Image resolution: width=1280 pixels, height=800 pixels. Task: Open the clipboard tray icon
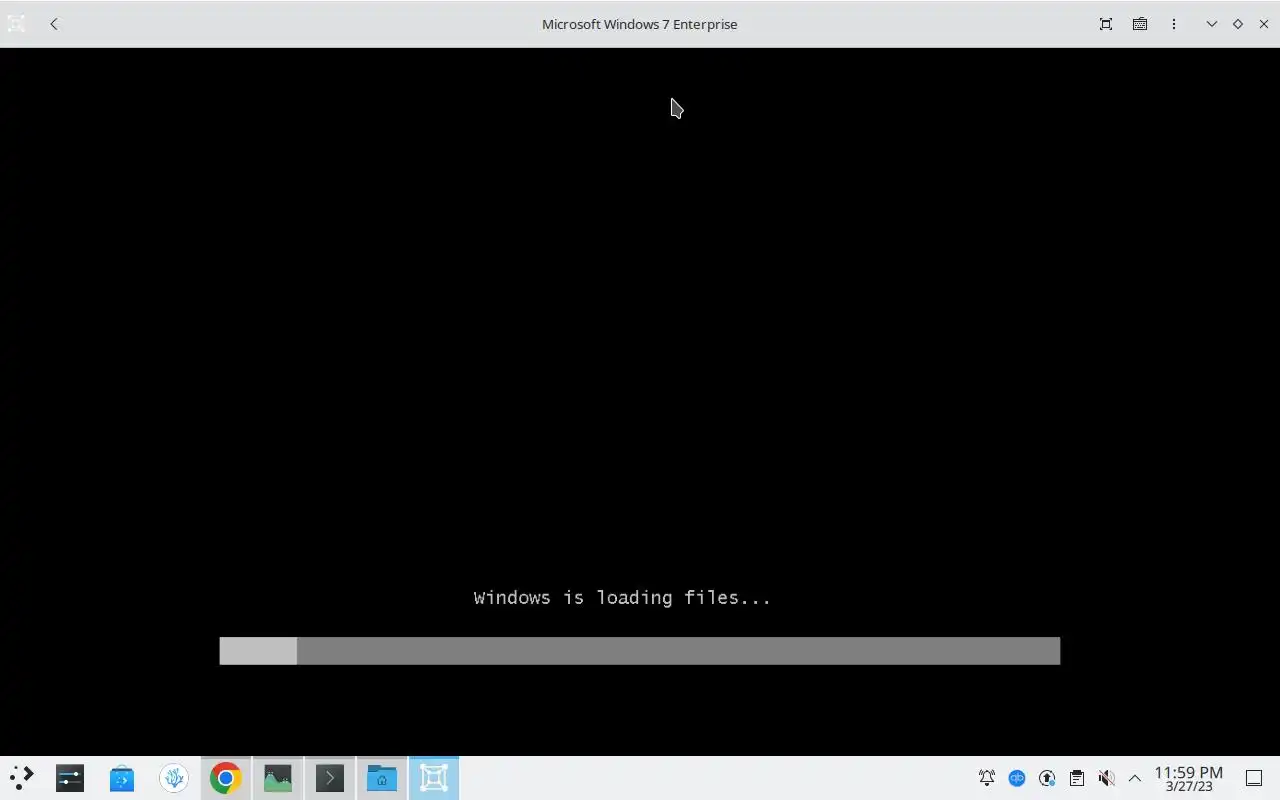tap(1077, 778)
